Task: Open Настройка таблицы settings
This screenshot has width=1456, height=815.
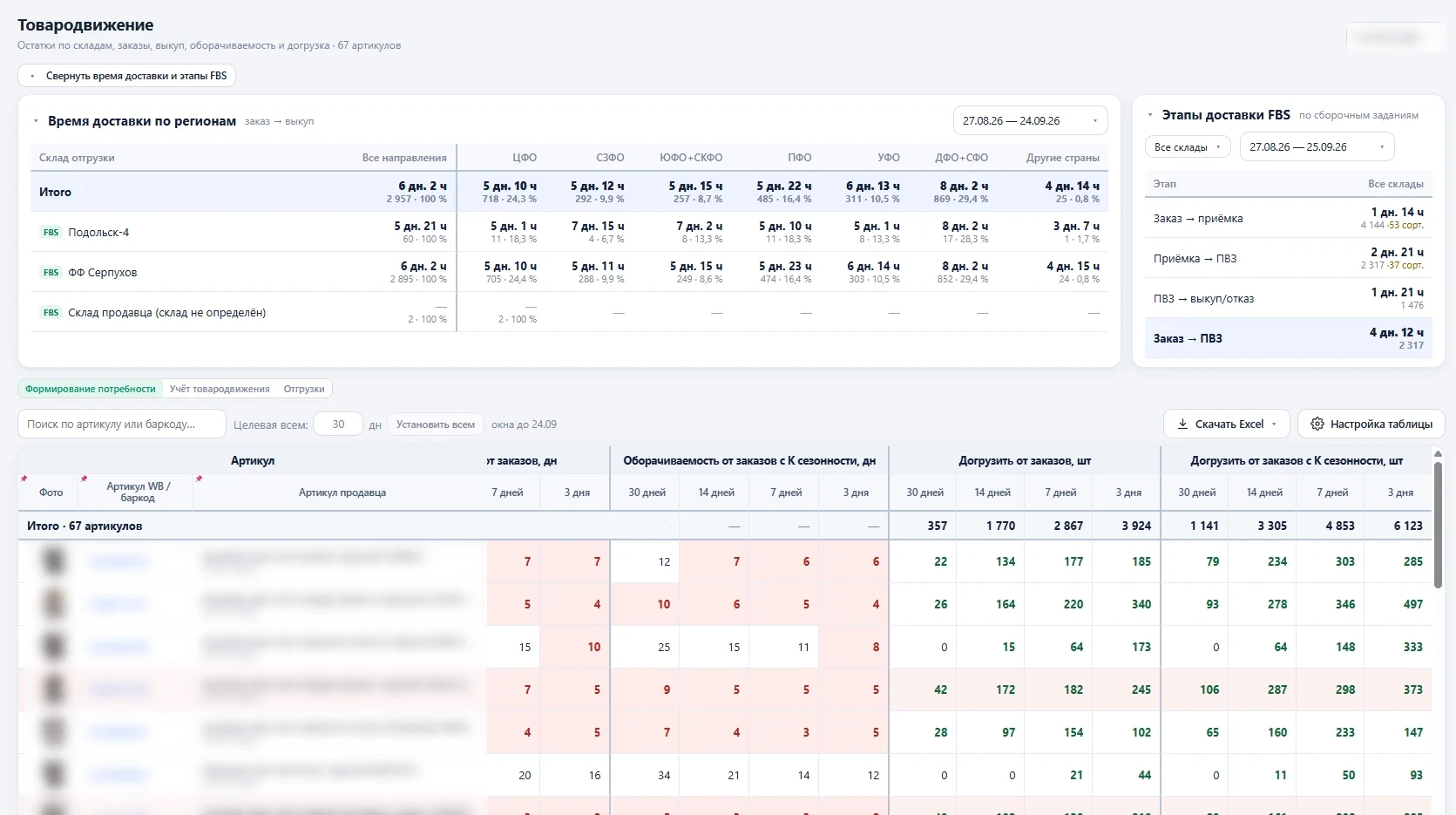Action: click(1371, 424)
